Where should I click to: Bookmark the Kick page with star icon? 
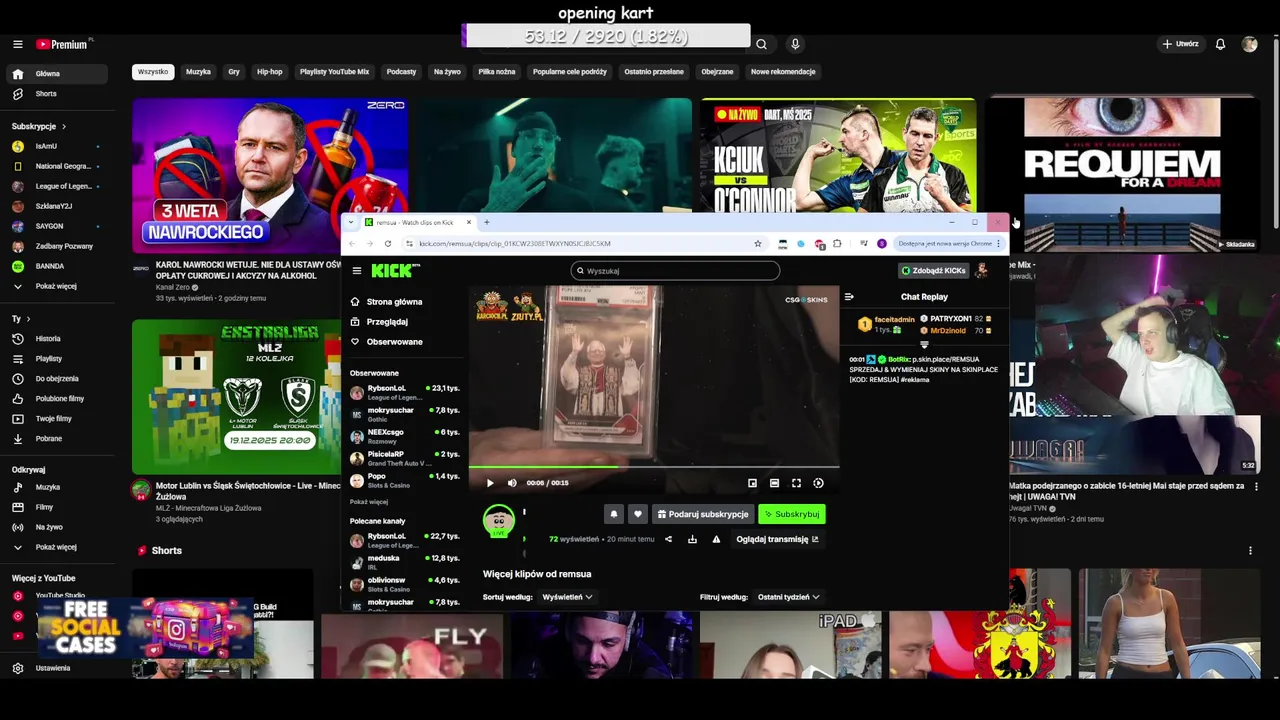(758, 244)
